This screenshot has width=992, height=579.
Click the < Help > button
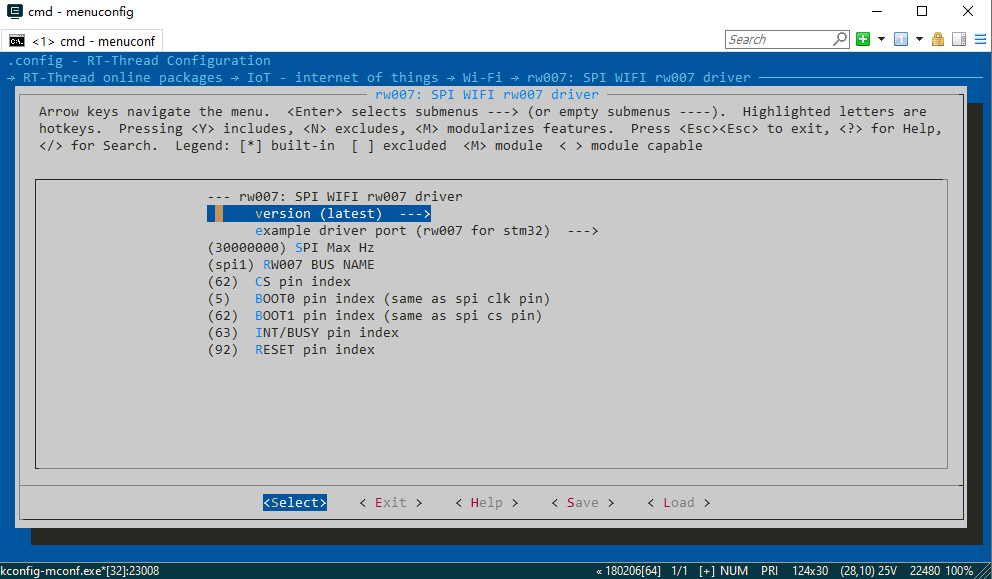[486, 503]
